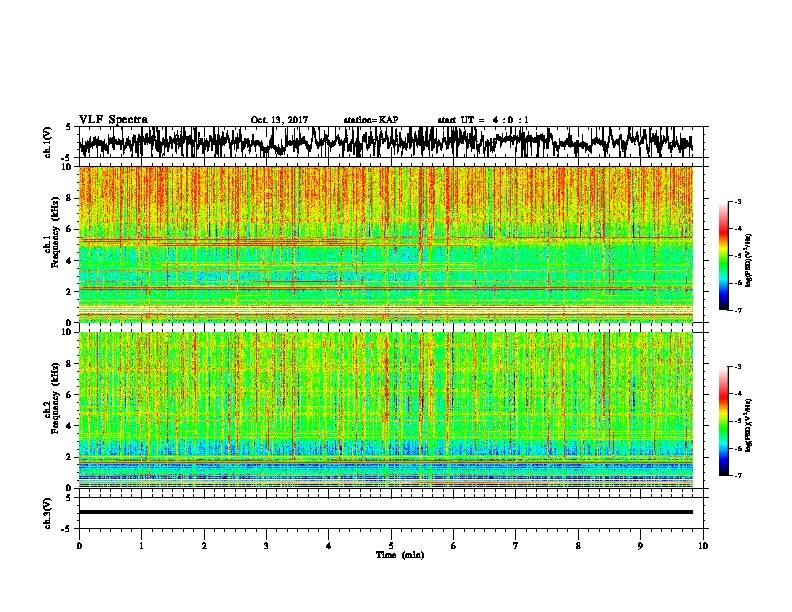Click the ch.1 color scale bar
The width and height of the screenshot is (792, 612).
tap(724, 256)
